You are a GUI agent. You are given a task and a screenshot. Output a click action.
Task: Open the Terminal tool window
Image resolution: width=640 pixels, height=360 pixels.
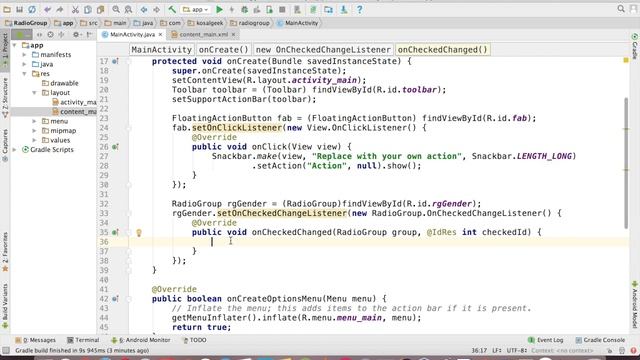[83, 340]
